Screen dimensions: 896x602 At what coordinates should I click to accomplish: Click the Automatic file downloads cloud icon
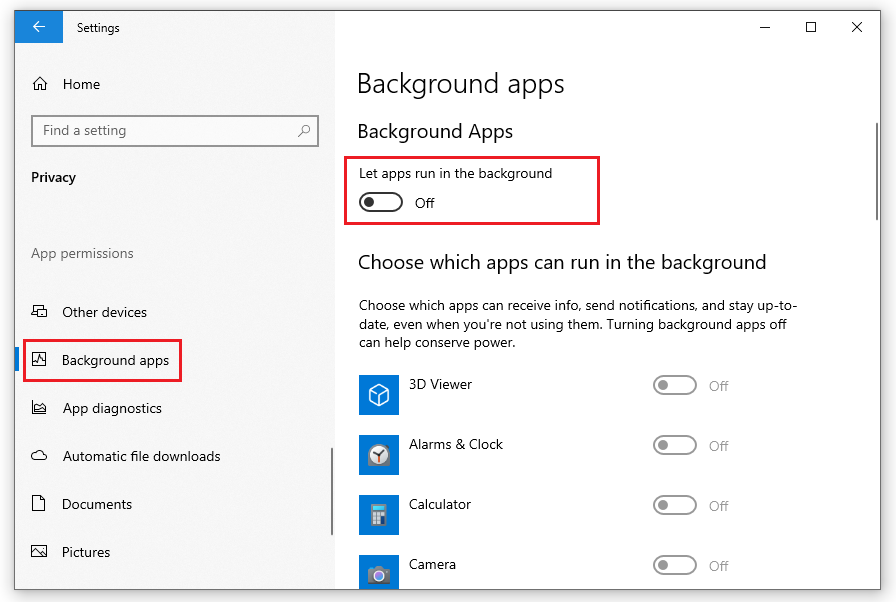[38, 455]
